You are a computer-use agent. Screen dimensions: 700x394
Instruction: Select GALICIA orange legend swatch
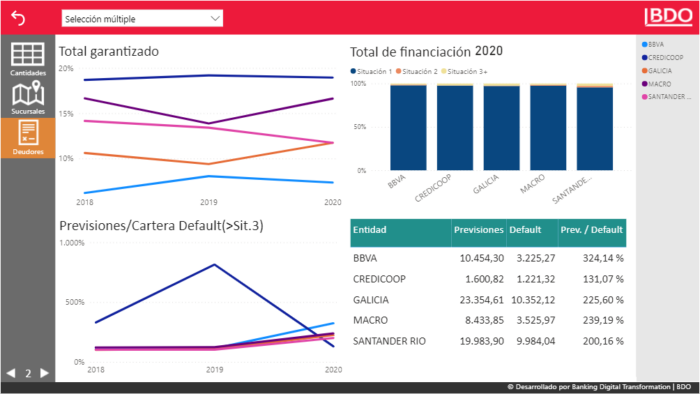point(644,71)
